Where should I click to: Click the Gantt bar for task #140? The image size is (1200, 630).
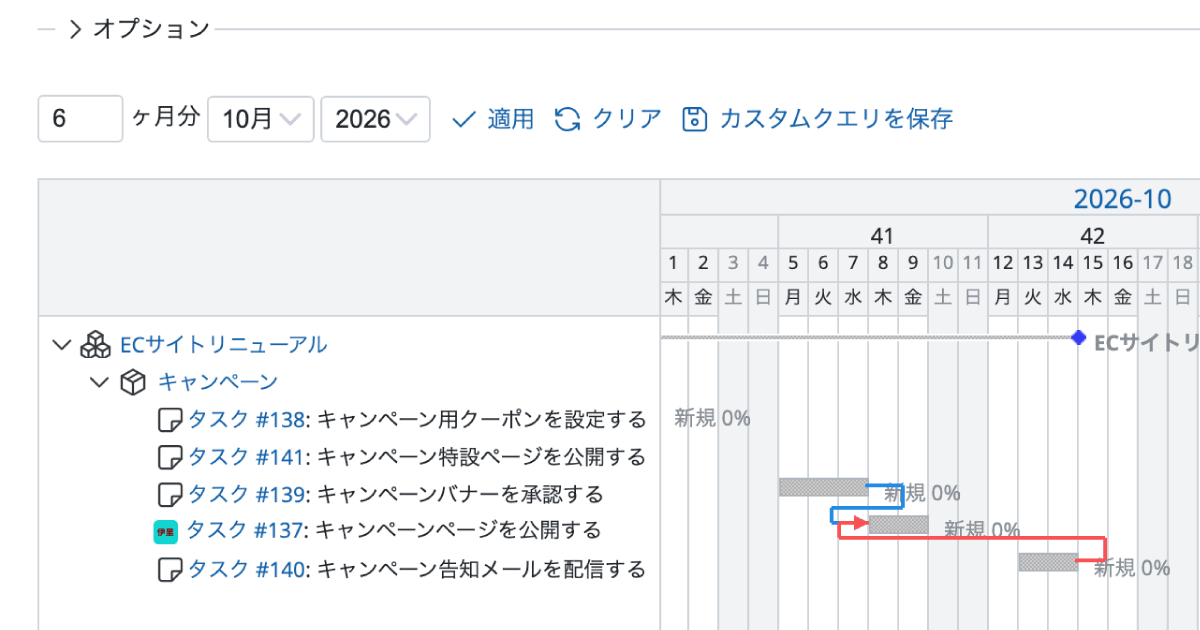[1048, 562]
